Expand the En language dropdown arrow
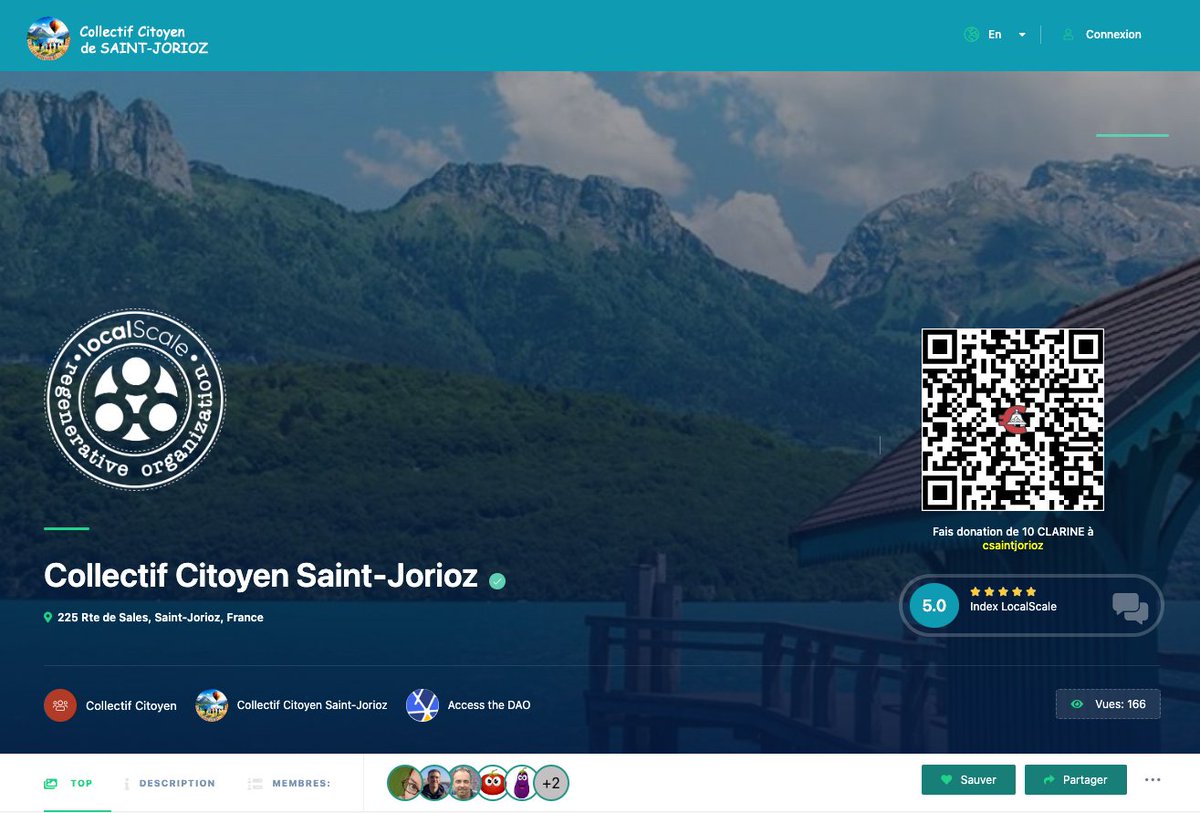Screen dimensions: 1200x813 pos(1022,34)
